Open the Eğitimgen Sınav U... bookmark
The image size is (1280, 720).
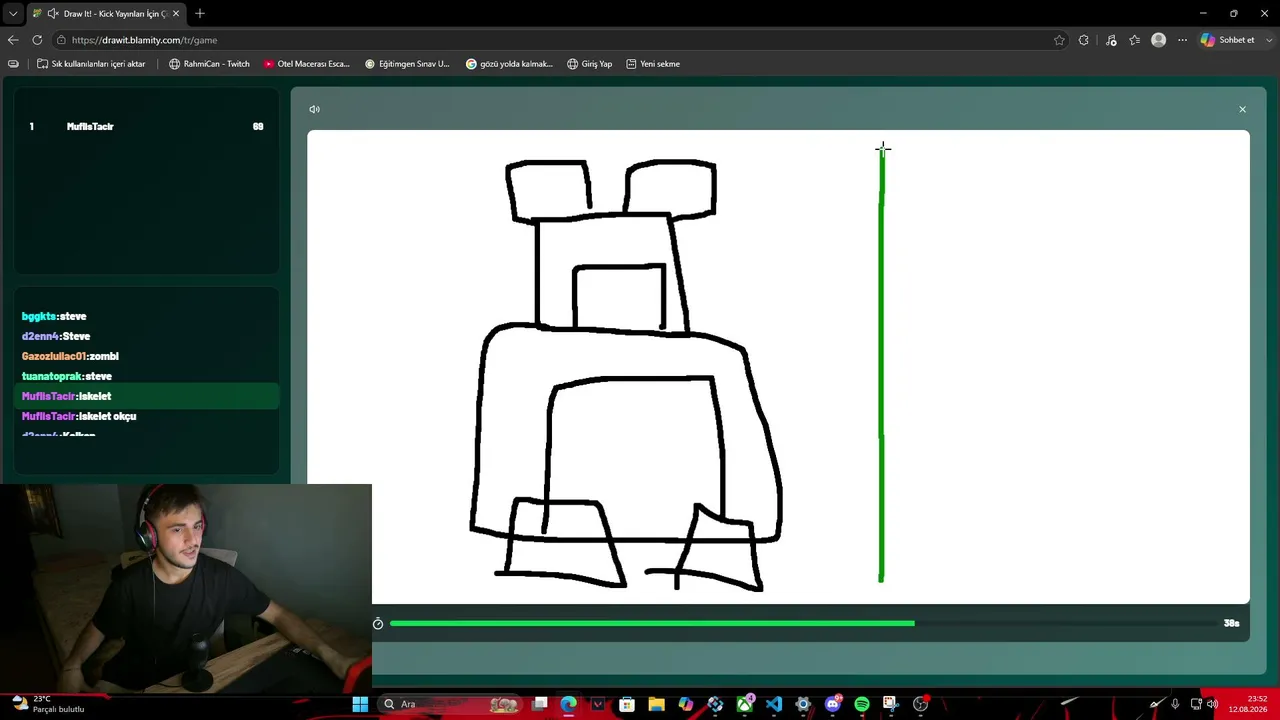pyautogui.click(x=407, y=64)
